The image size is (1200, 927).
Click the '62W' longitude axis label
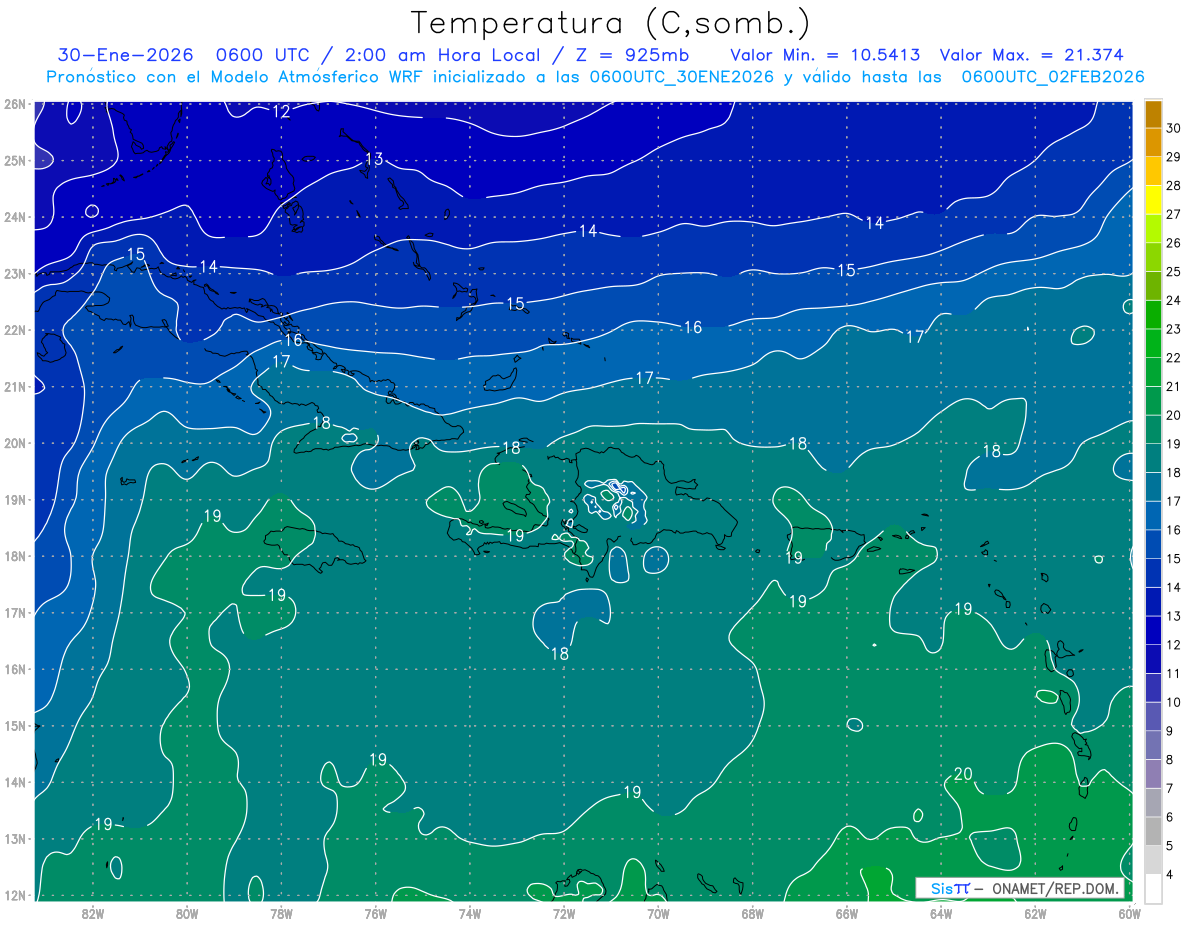(x=1035, y=912)
